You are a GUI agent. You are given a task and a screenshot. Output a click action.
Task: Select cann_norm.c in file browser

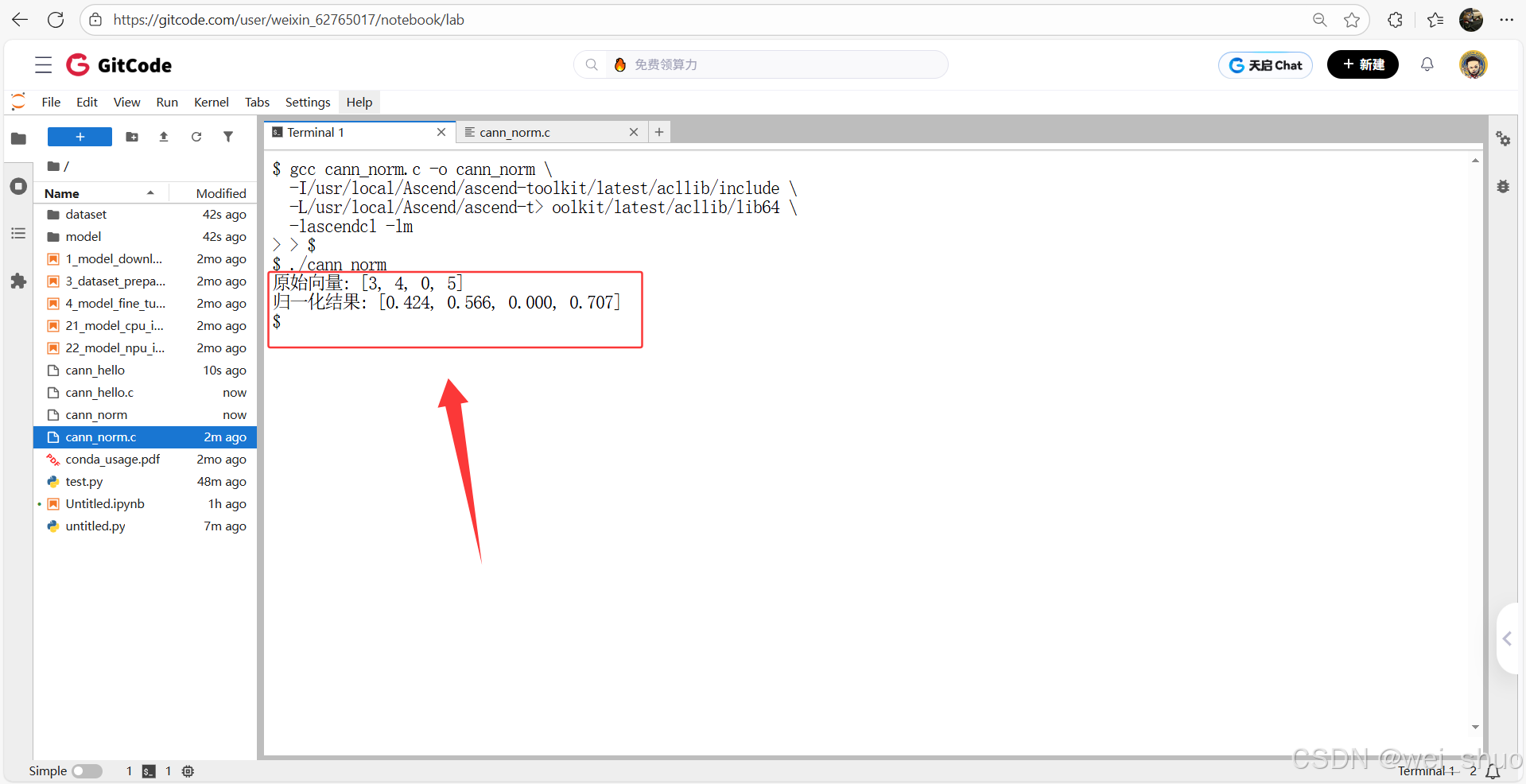(146, 437)
